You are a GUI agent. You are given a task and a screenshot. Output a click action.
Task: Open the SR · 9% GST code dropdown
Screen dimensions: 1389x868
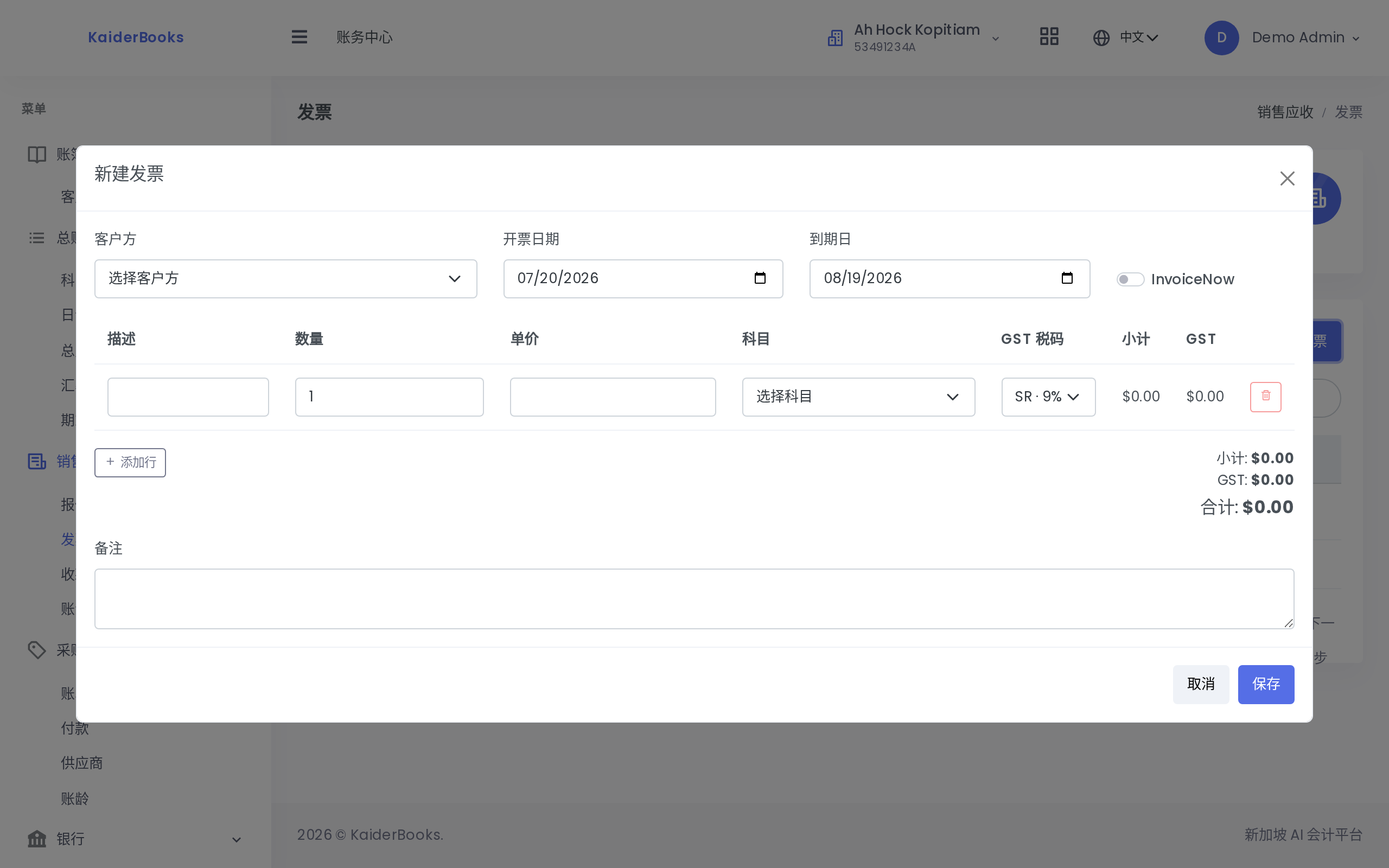click(1048, 397)
